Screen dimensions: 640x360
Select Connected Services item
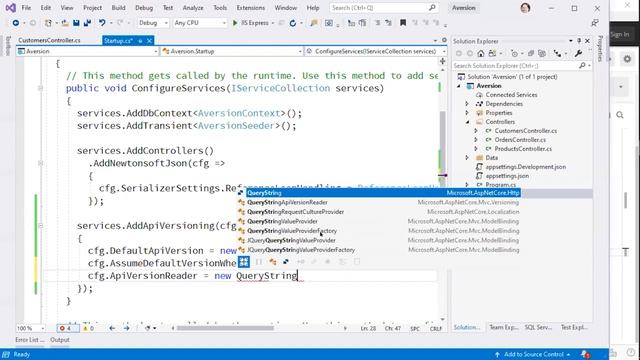pos(511,95)
